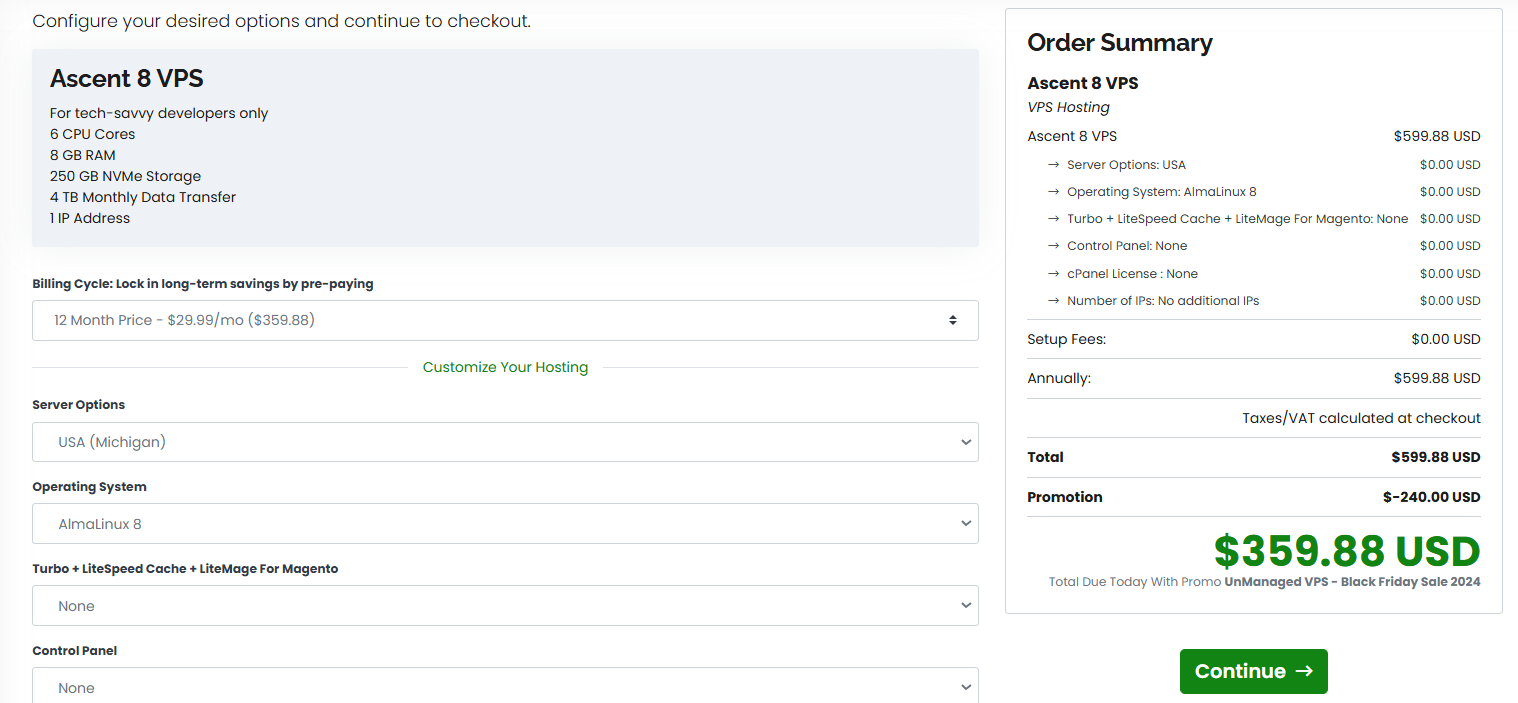Click "Operating System: AlmaLinux 8" summary row
The width and height of the screenshot is (1518, 703).
[1162, 192]
